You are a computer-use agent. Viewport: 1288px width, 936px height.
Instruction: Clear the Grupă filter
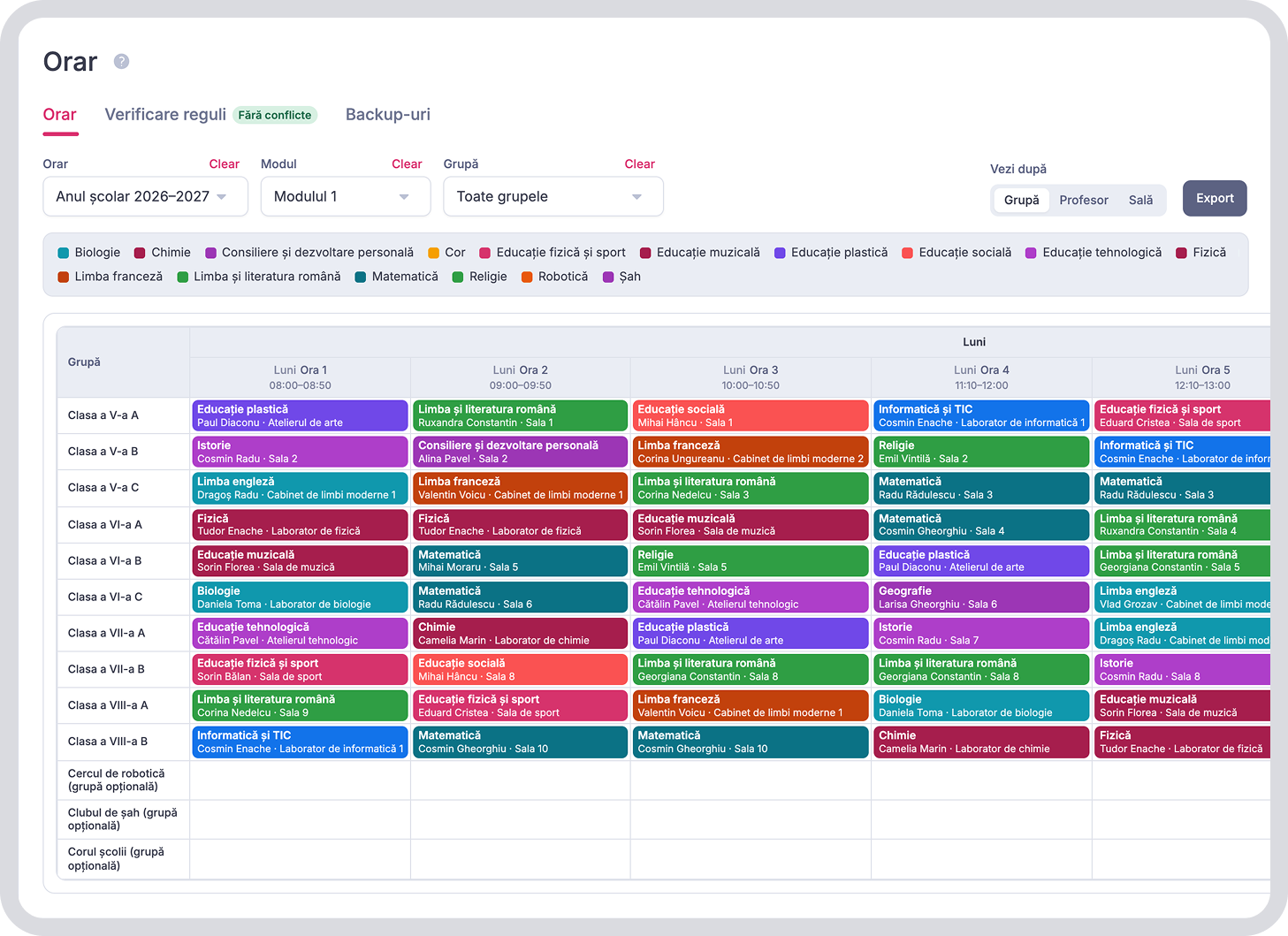639,164
